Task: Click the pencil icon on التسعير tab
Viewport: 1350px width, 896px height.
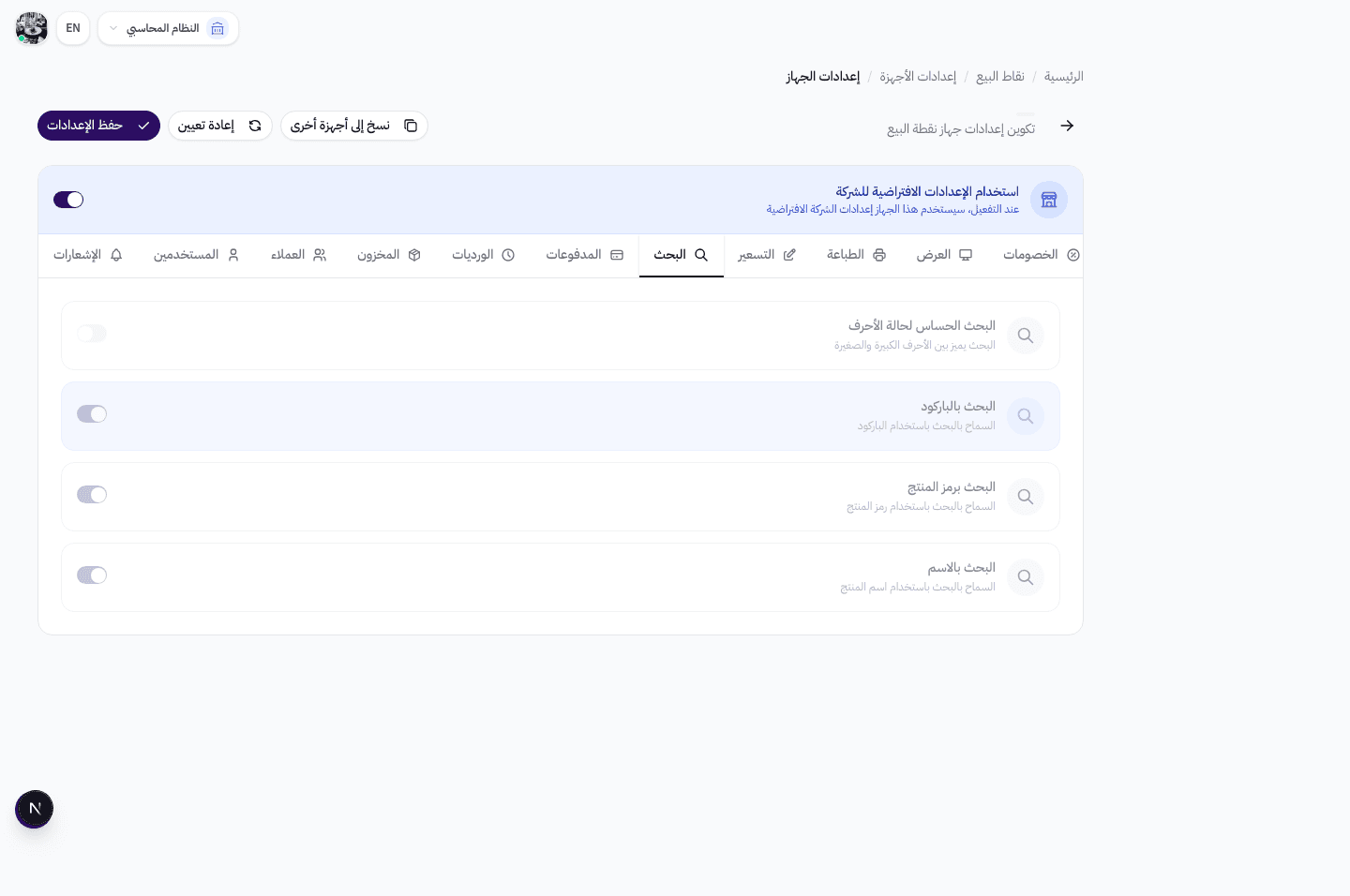Action: pyautogui.click(x=789, y=255)
